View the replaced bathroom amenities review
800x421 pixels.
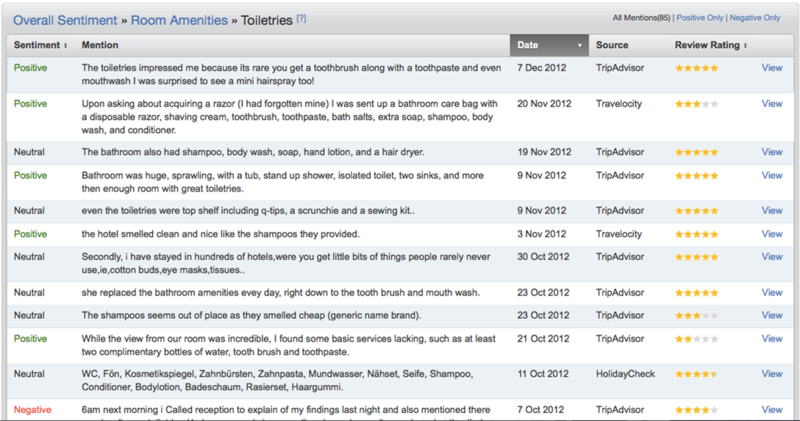(x=772, y=293)
